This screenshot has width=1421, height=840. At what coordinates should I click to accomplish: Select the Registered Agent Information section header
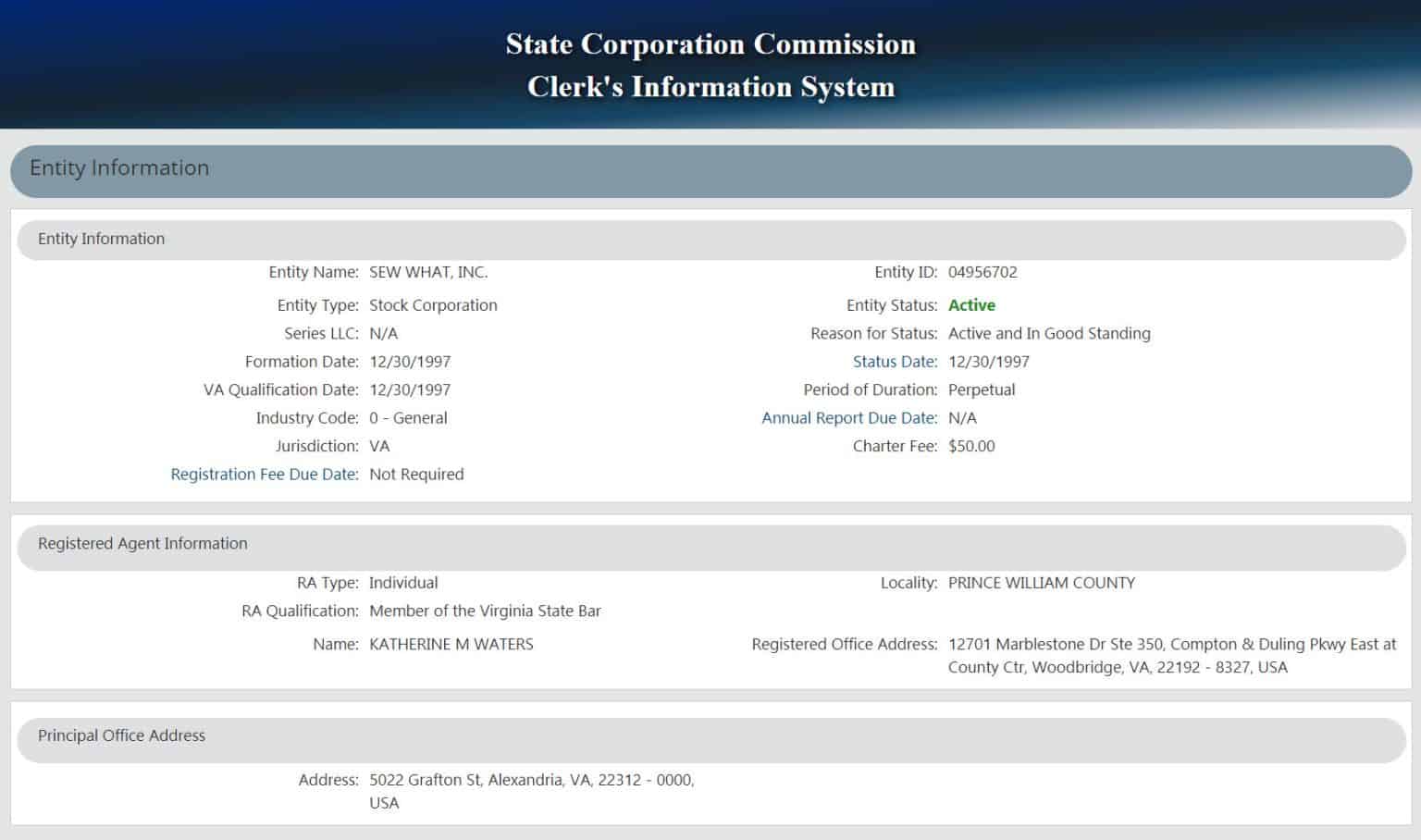142,544
